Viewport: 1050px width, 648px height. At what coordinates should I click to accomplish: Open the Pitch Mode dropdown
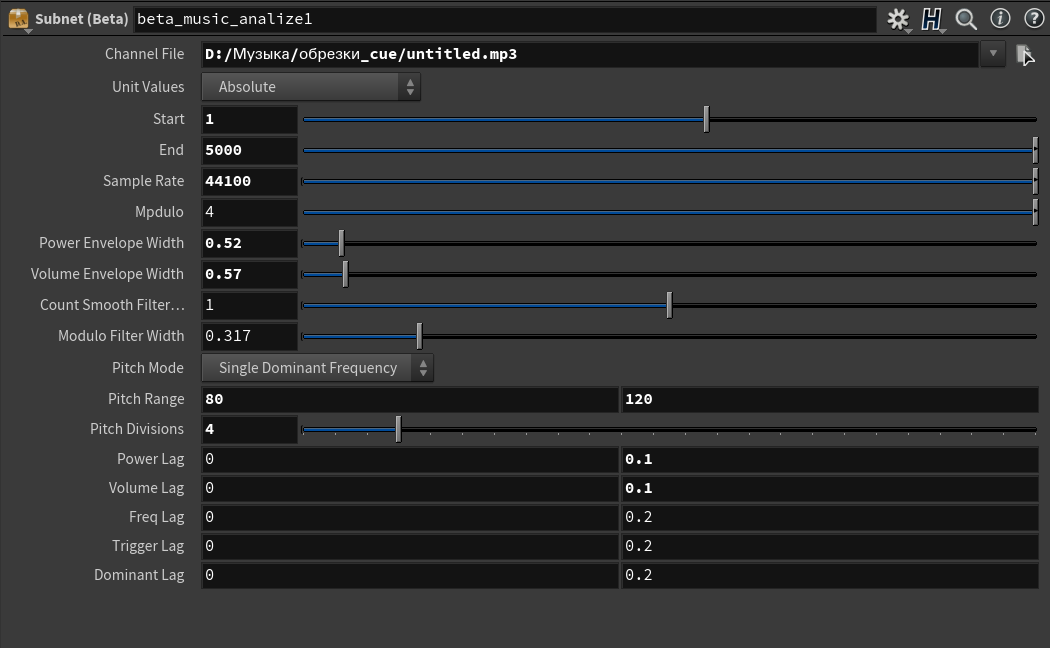317,368
